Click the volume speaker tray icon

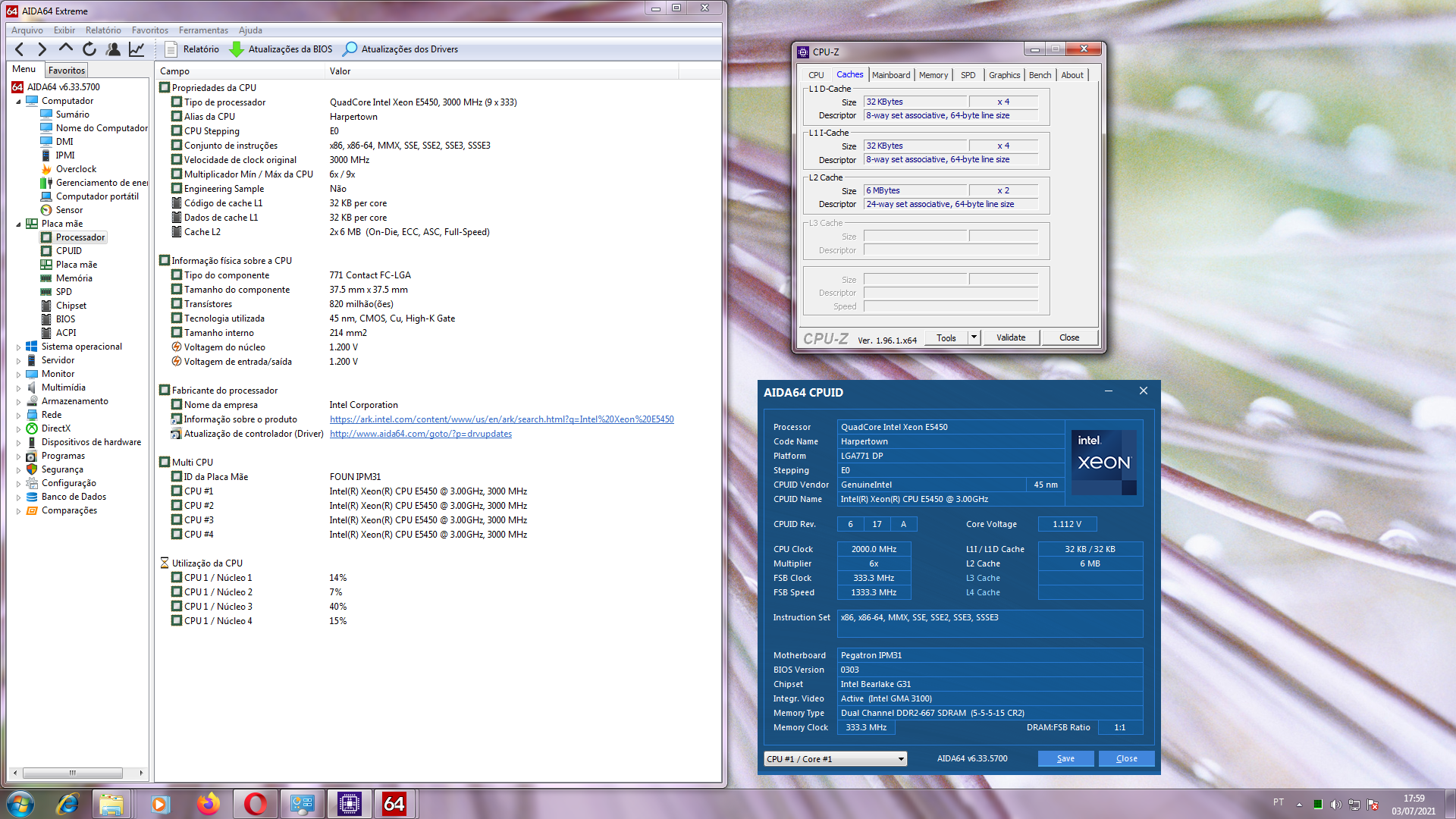pos(1335,805)
